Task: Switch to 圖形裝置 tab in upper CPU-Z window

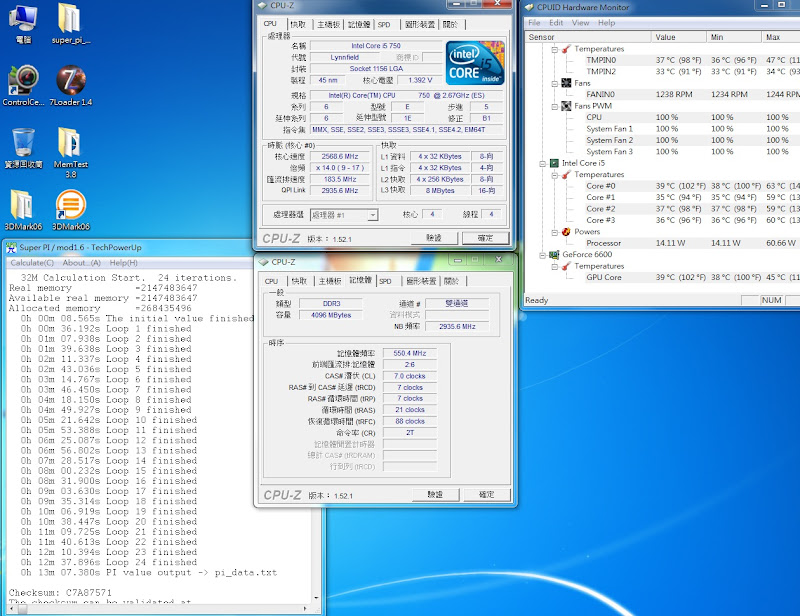Action: 420,24
